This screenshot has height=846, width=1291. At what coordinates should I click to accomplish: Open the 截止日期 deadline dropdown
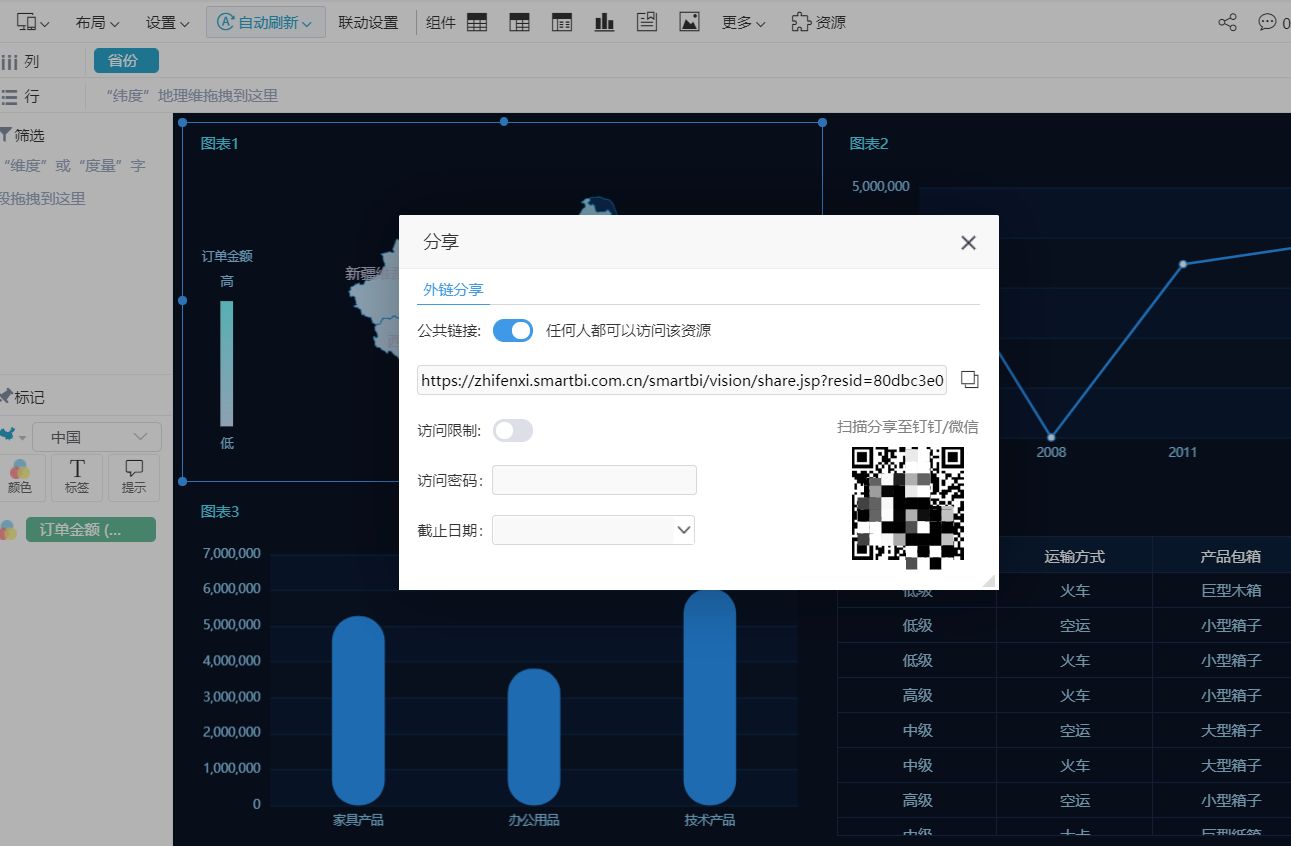click(x=593, y=530)
